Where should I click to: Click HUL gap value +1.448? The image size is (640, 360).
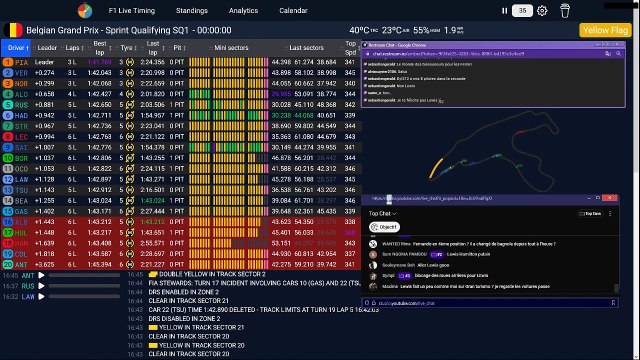point(44,233)
